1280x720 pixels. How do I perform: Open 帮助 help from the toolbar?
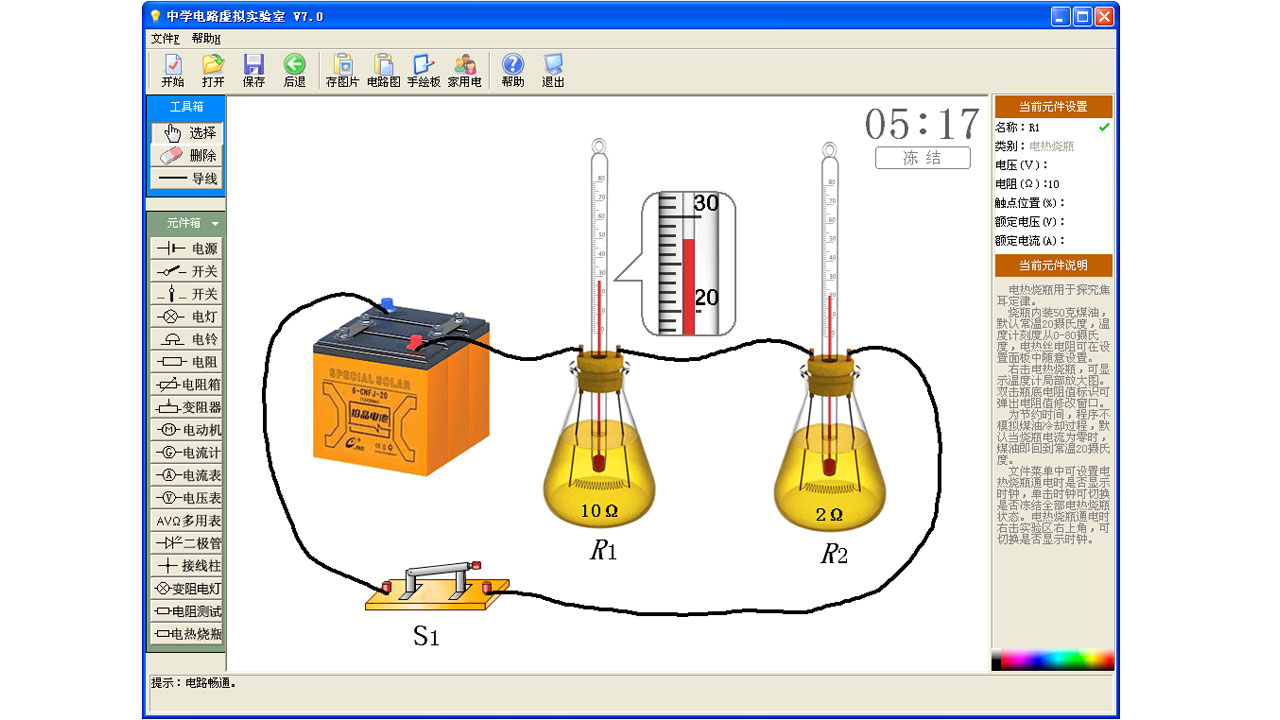(512, 70)
